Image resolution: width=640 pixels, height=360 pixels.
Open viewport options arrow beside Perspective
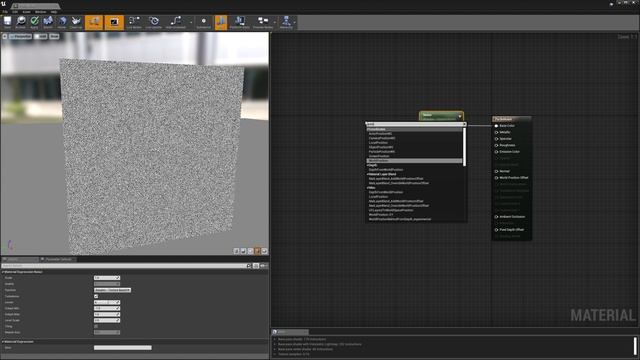tap(4, 36)
